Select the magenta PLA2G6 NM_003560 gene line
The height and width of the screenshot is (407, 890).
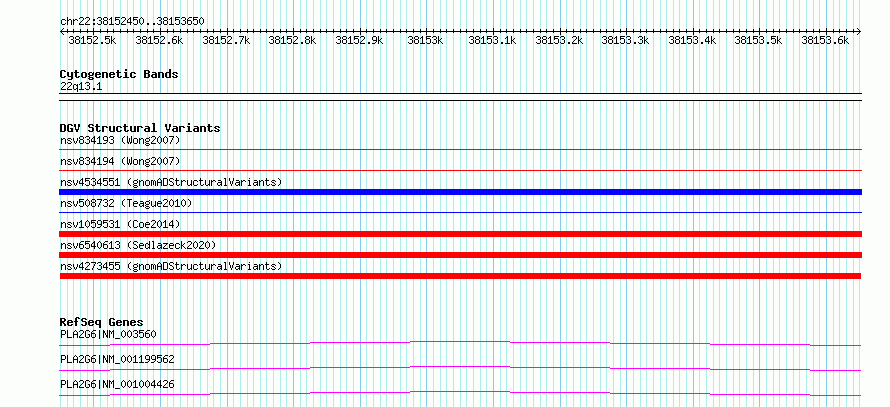[460, 343]
